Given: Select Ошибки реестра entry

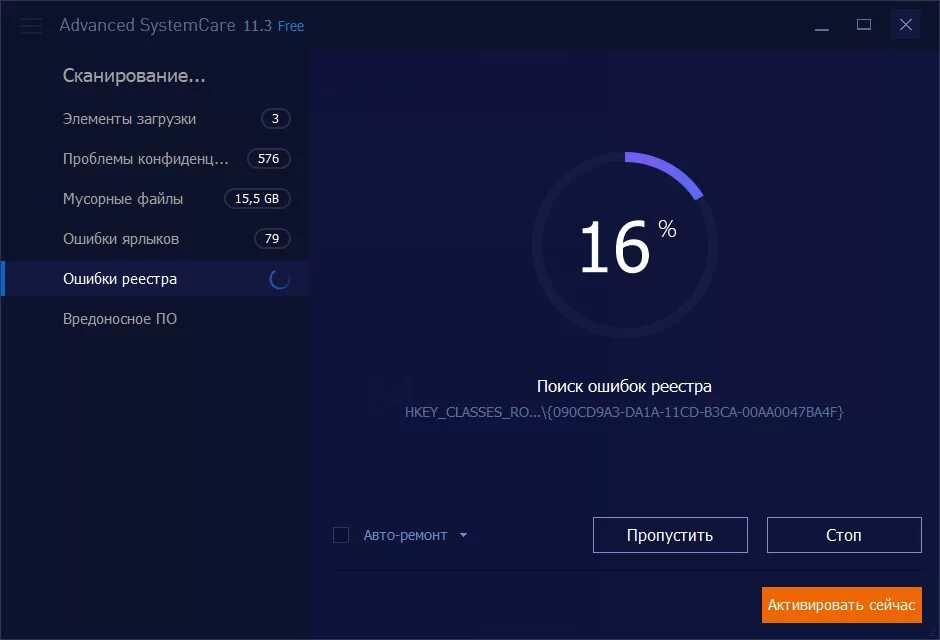Looking at the screenshot, I should pos(155,279).
